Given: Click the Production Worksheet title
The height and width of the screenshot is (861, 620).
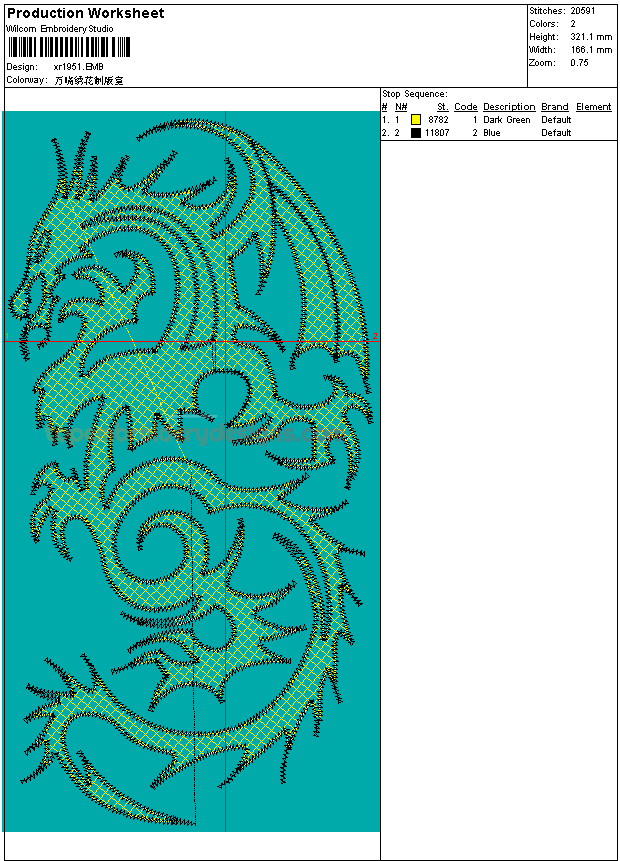Looking at the screenshot, I should [x=85, y=13].
